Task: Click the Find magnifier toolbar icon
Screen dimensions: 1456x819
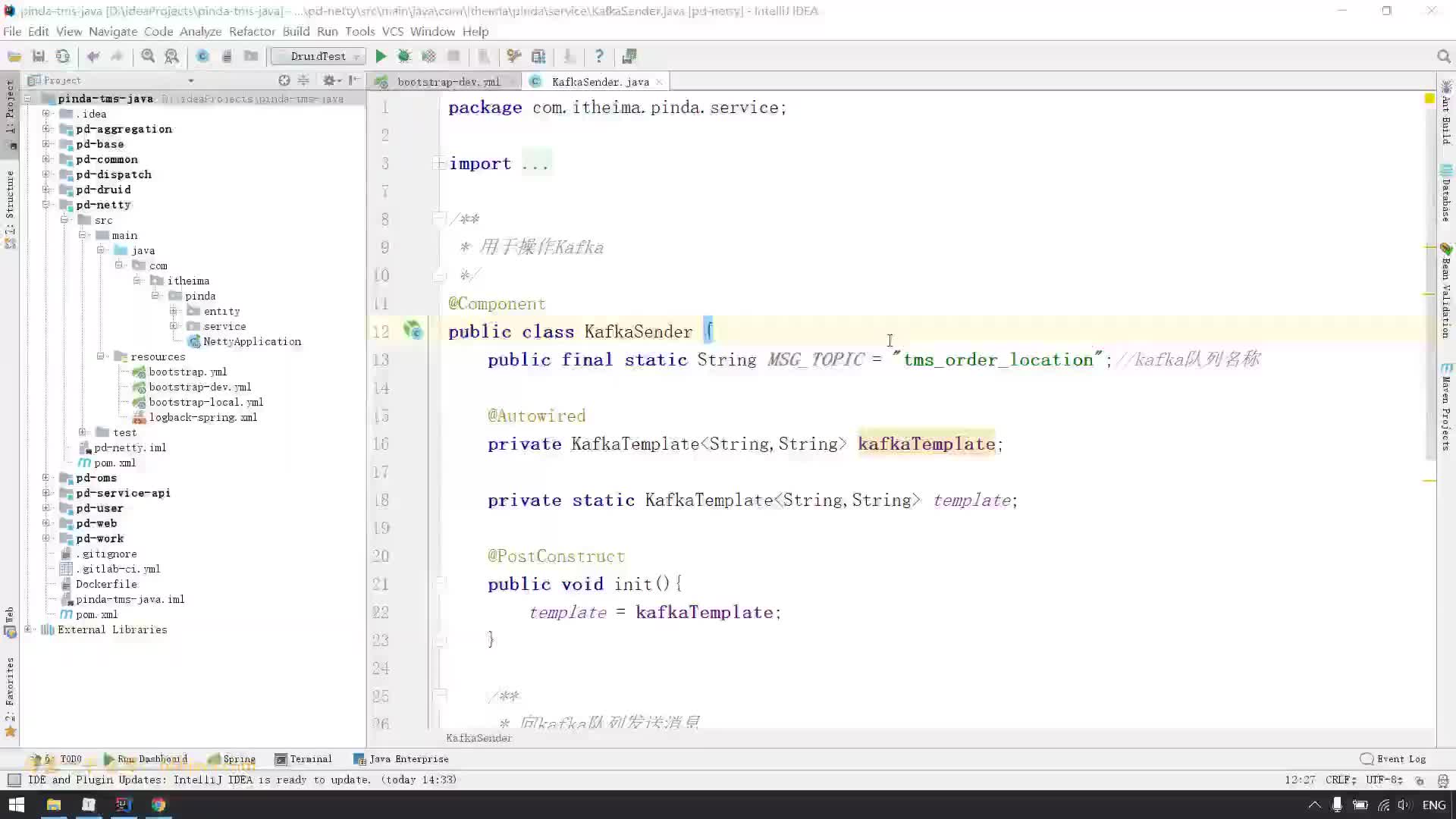Action: click(148, 56)
